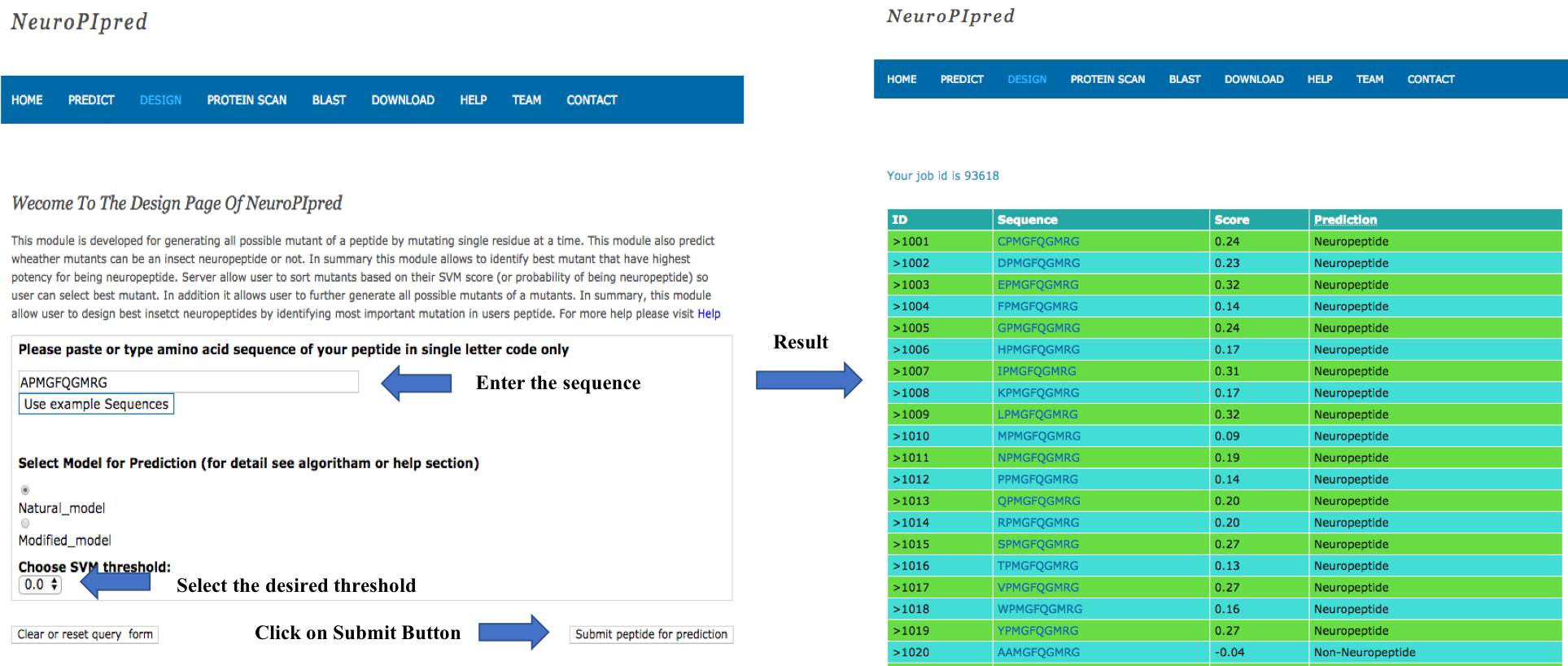Click the Score column header
Image resolution: width=1568 pixels, height=666 pixels.
1231,220
